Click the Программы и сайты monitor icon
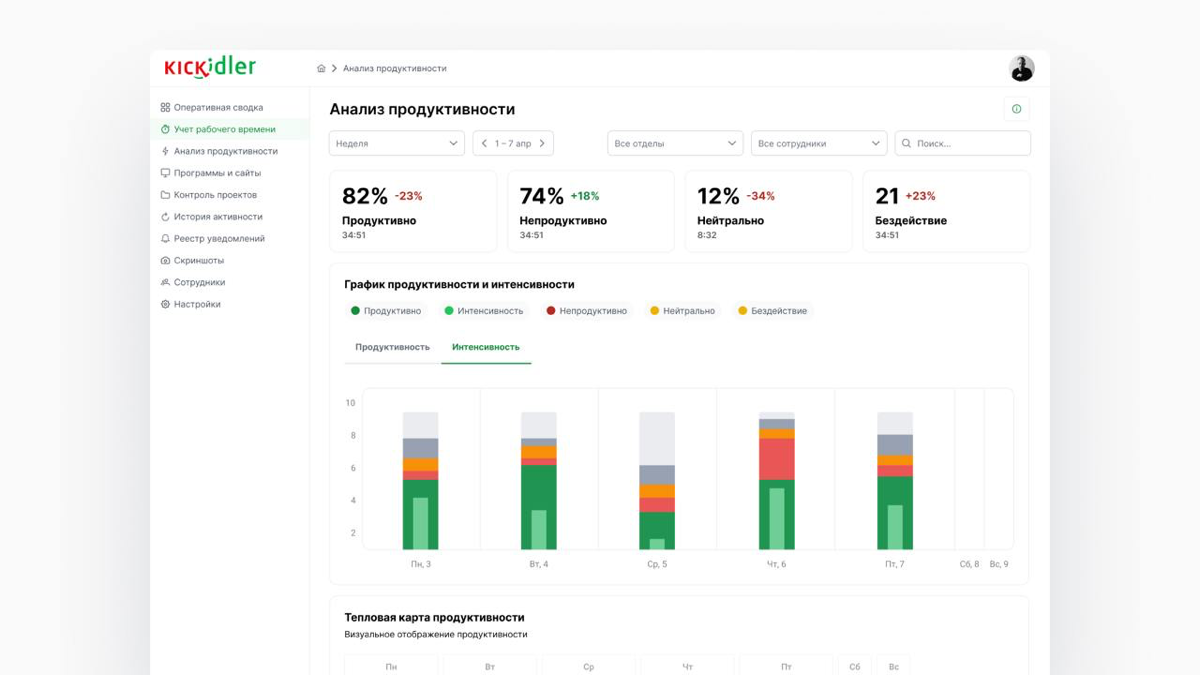 165,173
